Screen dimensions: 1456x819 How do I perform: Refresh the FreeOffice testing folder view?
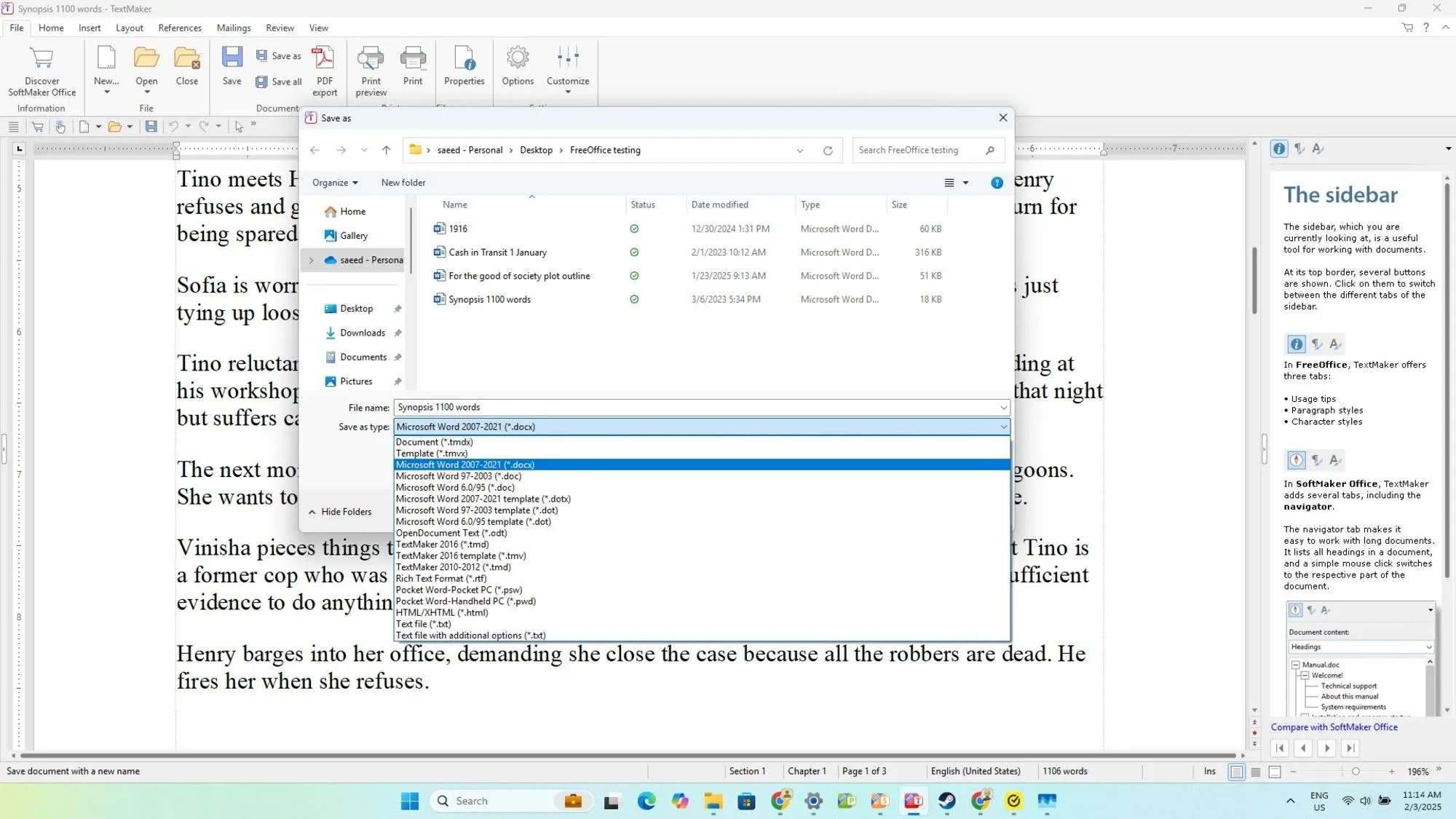tap(828, 150)
